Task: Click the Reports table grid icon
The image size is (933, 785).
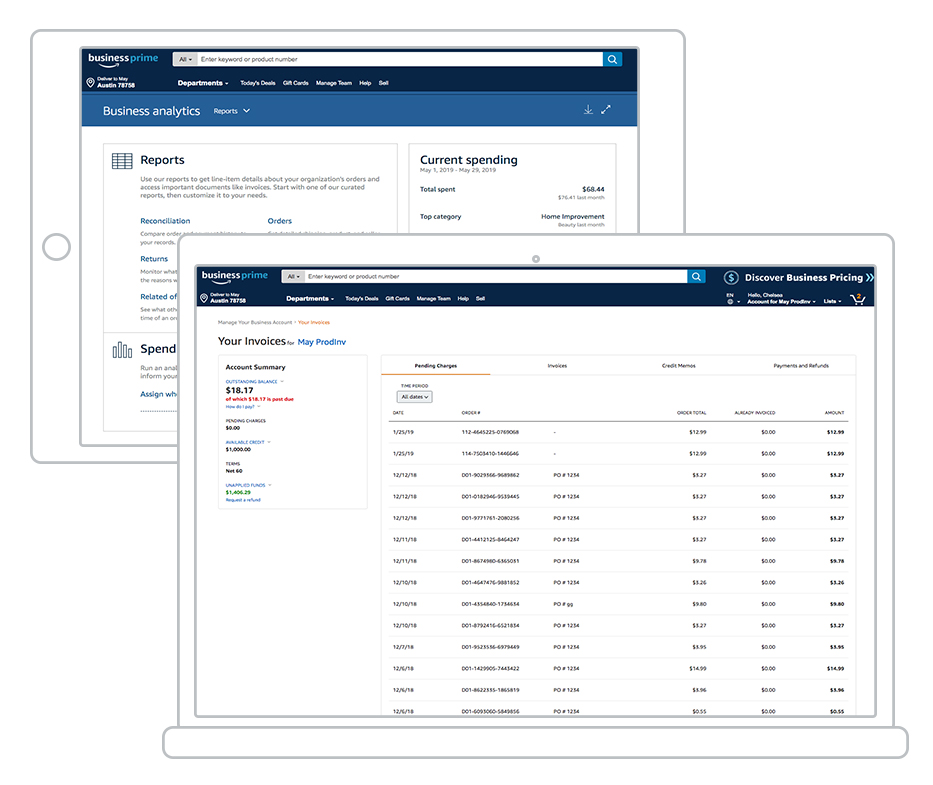Action: click(x=122, y=161)
